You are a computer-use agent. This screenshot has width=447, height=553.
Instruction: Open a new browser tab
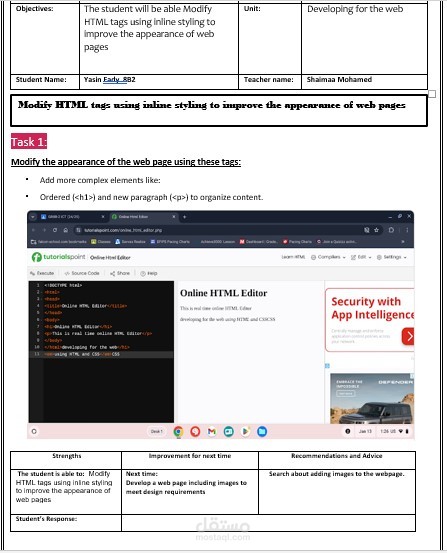[x=185, y=217]
